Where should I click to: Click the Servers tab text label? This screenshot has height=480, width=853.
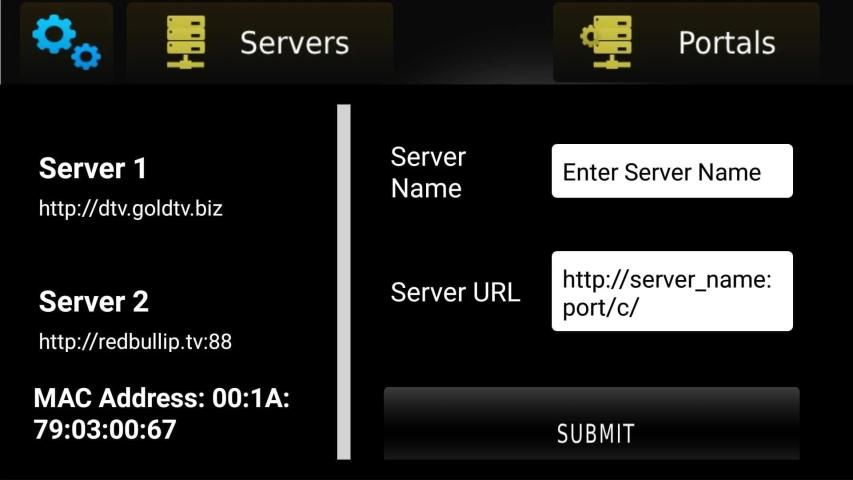point(294,42)
